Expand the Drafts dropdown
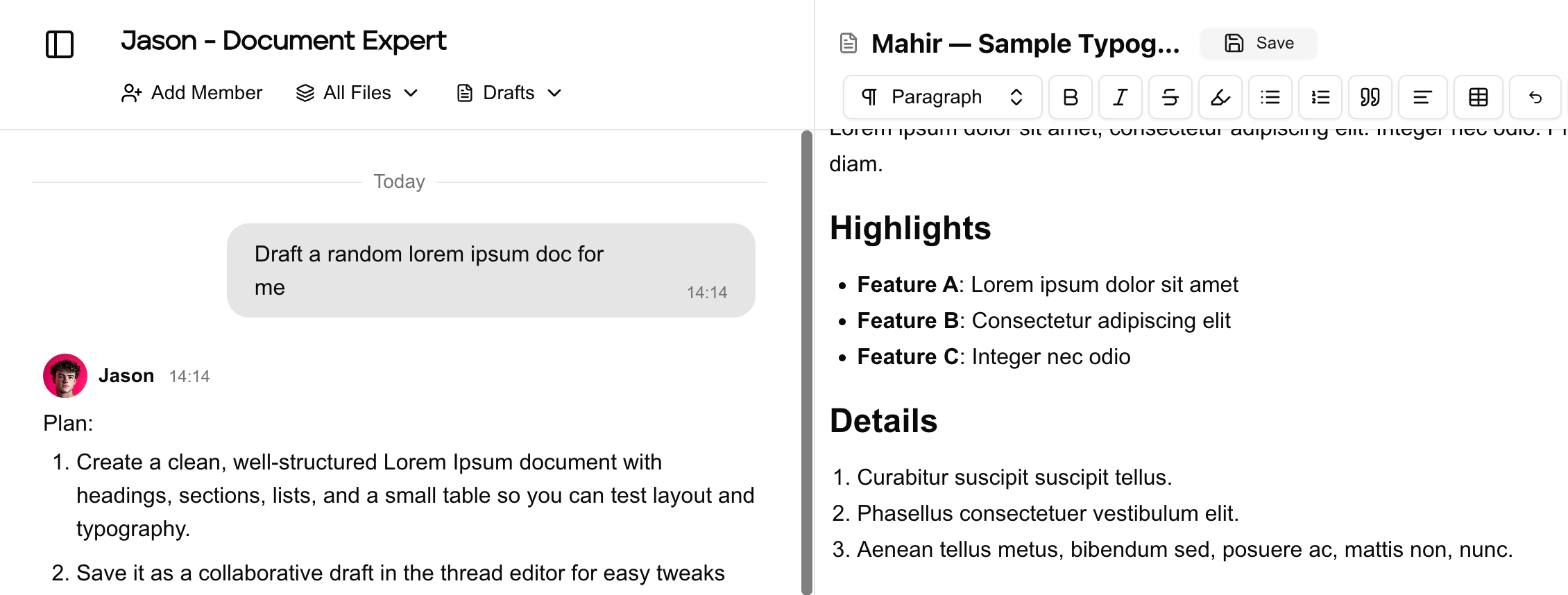The width and height of the screenshot is (1568, 595). (x=509, y=93)
